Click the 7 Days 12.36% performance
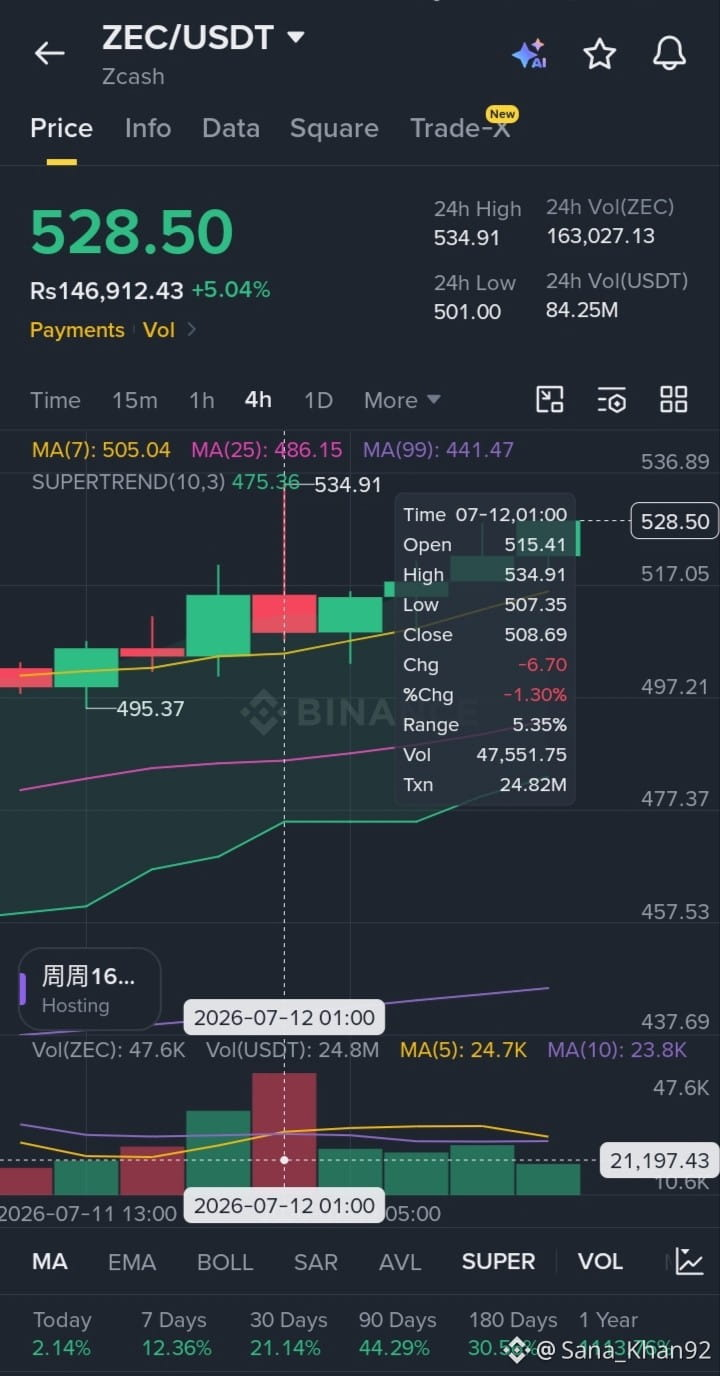 click(x=175, y=1334)
